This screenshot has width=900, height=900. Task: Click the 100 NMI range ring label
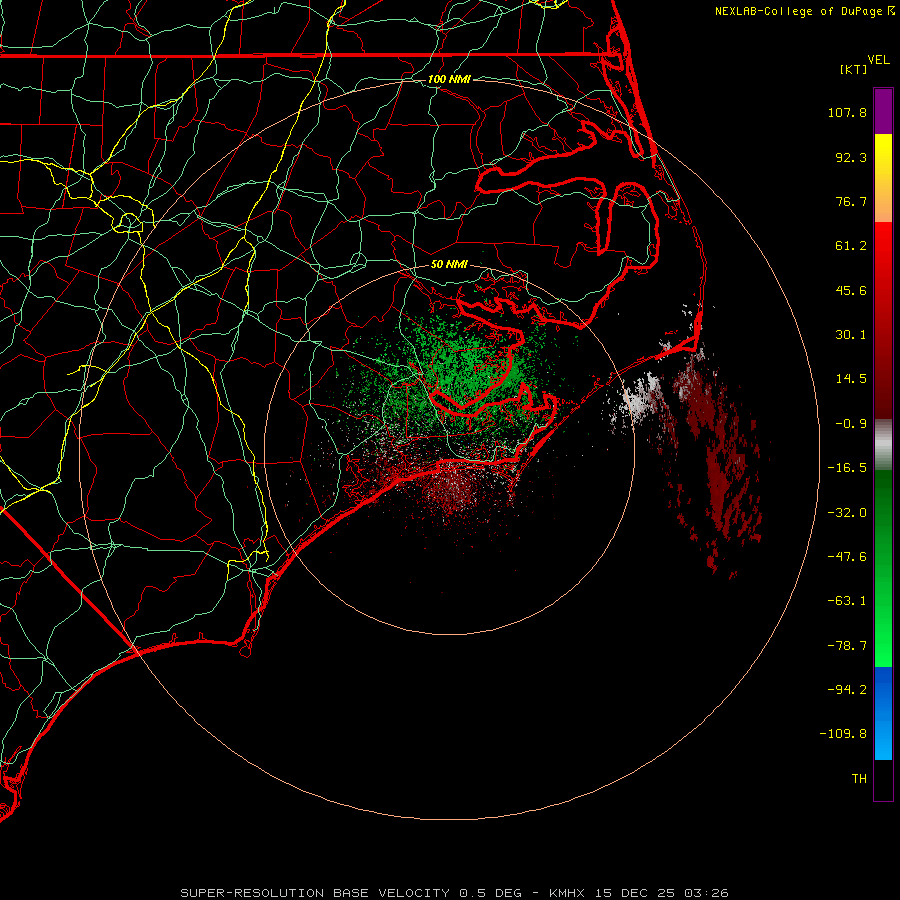click(x=449, y=79)
